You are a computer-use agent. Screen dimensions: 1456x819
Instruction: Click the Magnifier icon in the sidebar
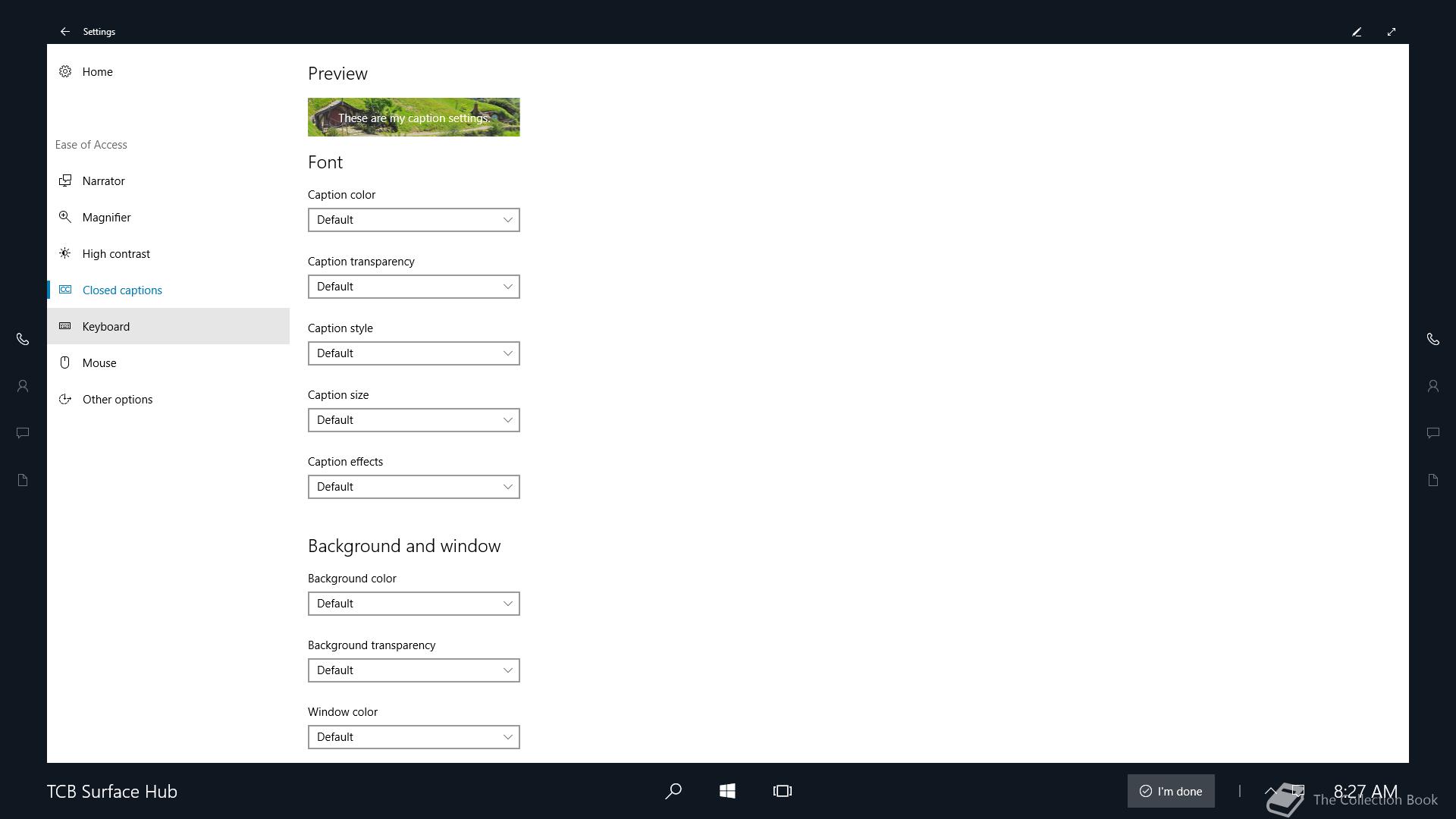point(65,217)
